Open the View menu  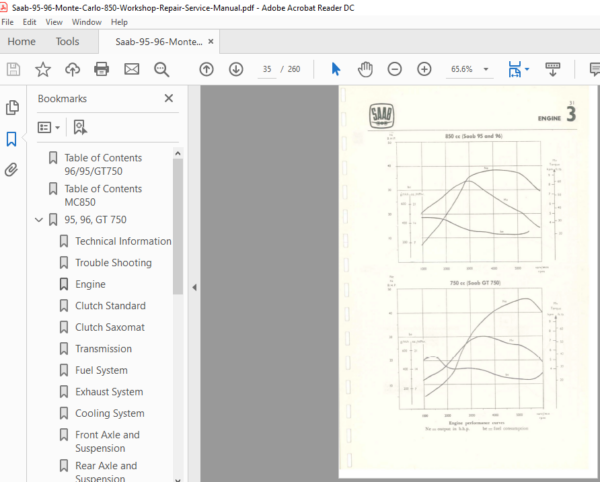54,22
